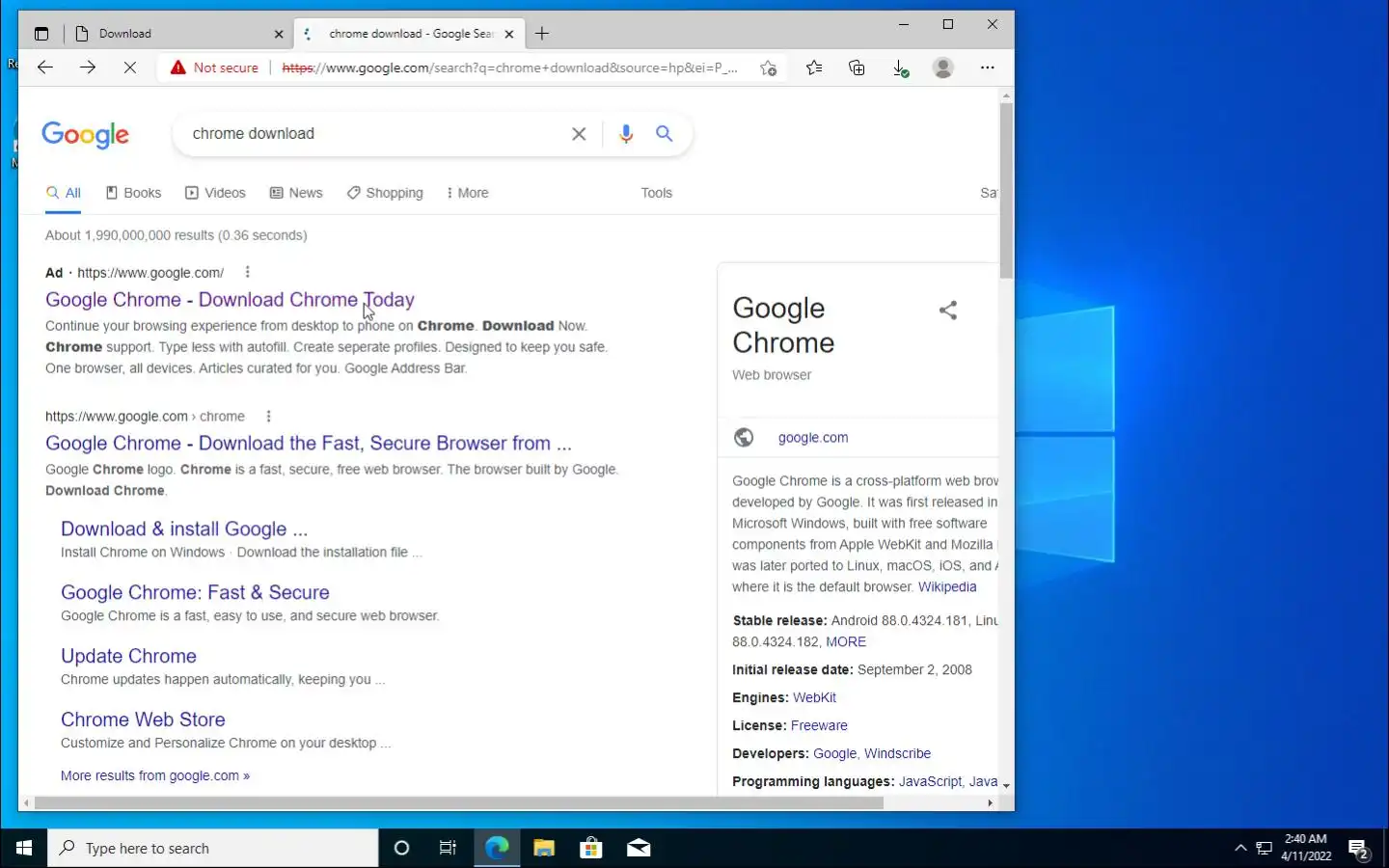Image resolution: width=1389 pixels, height=868 pixels.
Task: Open Google Chrome - Download Chrome Today ad
Action: pos(230,300)
